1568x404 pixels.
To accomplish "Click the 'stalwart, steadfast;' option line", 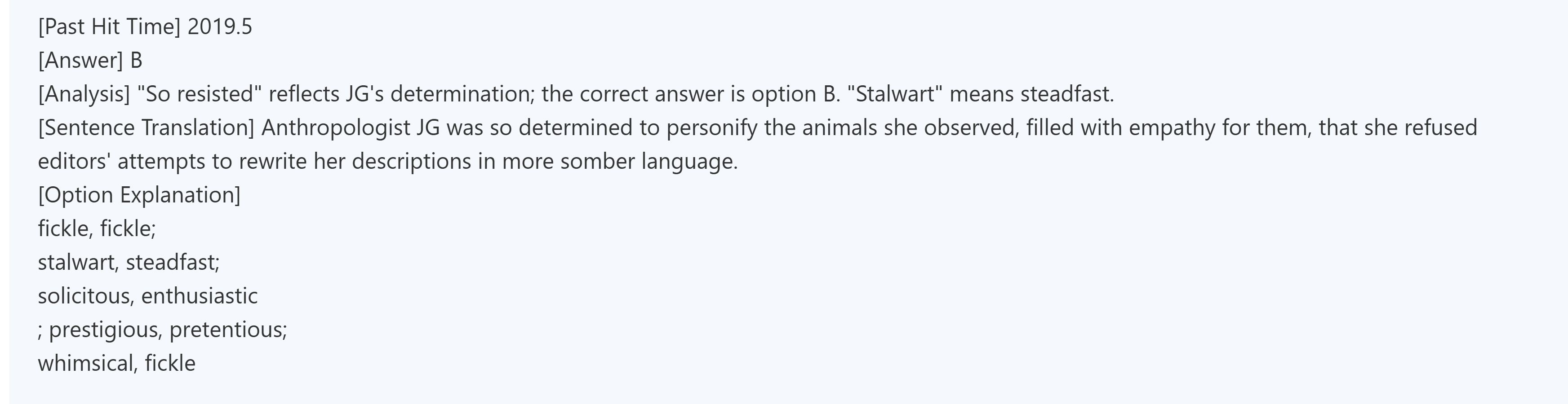I will [x=129, y=262].
